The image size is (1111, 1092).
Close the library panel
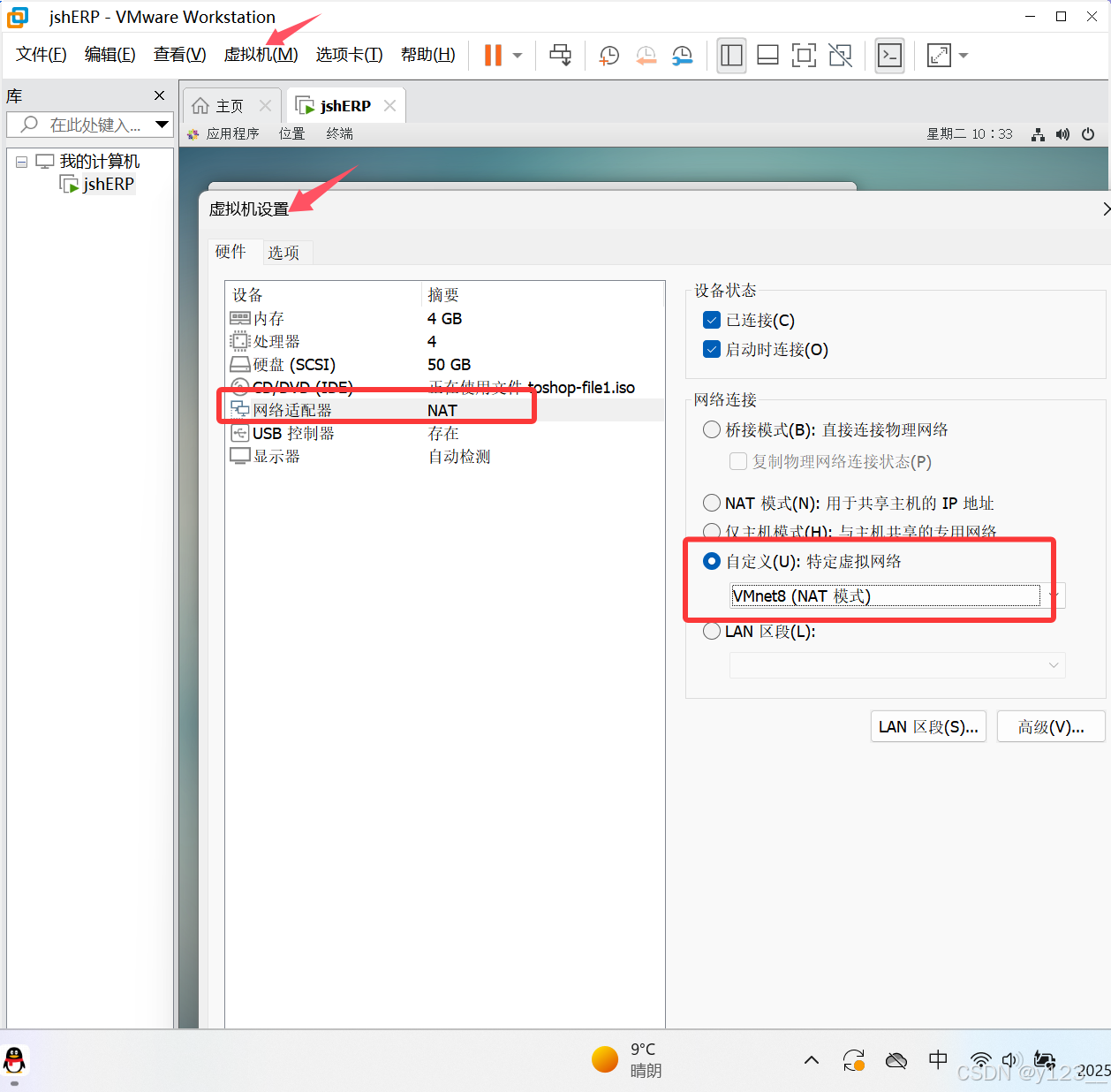(159, 95)
